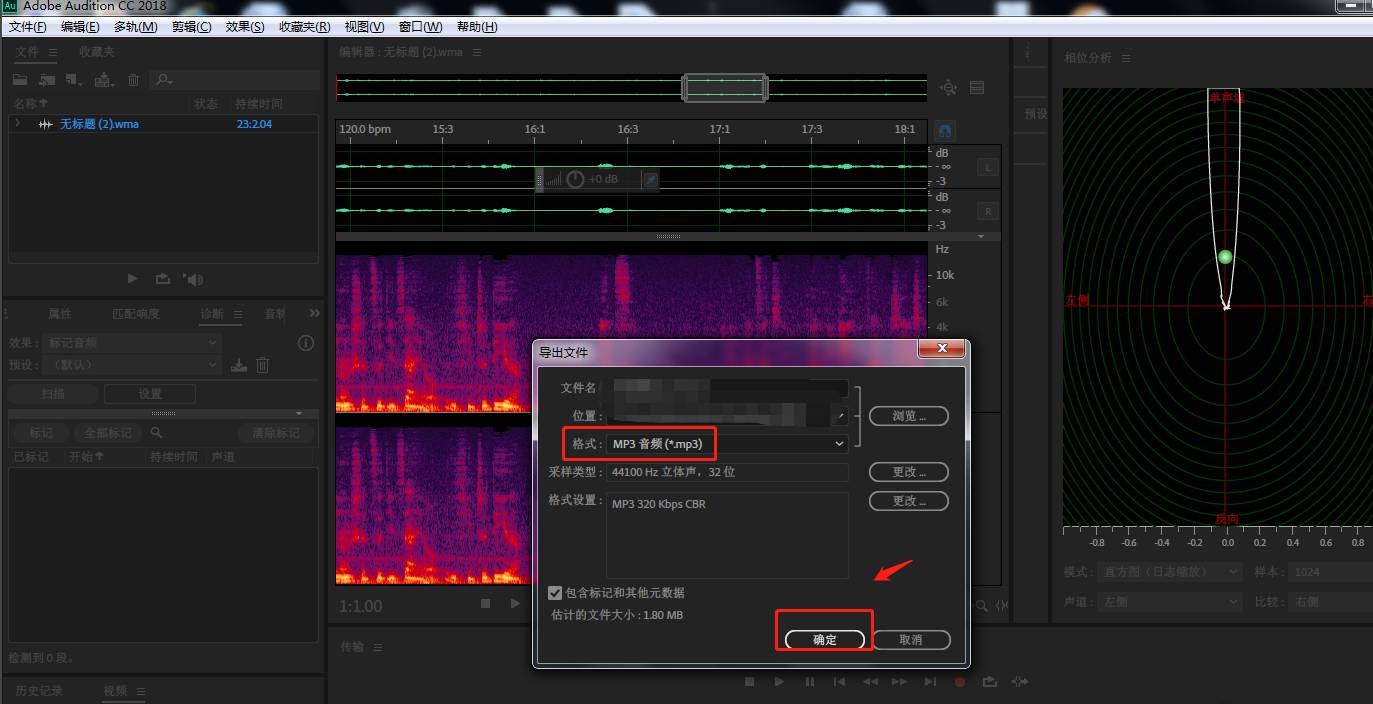
Task: Click Stop in the Transport panel
Action: pyautogui.click(x=749, y=682)
